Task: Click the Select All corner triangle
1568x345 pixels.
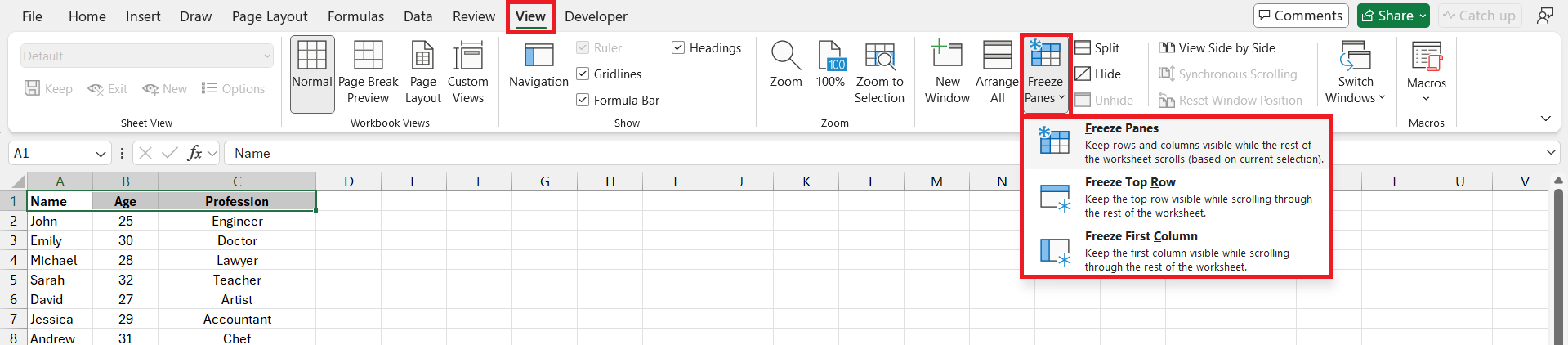Action: coord(18,181)
